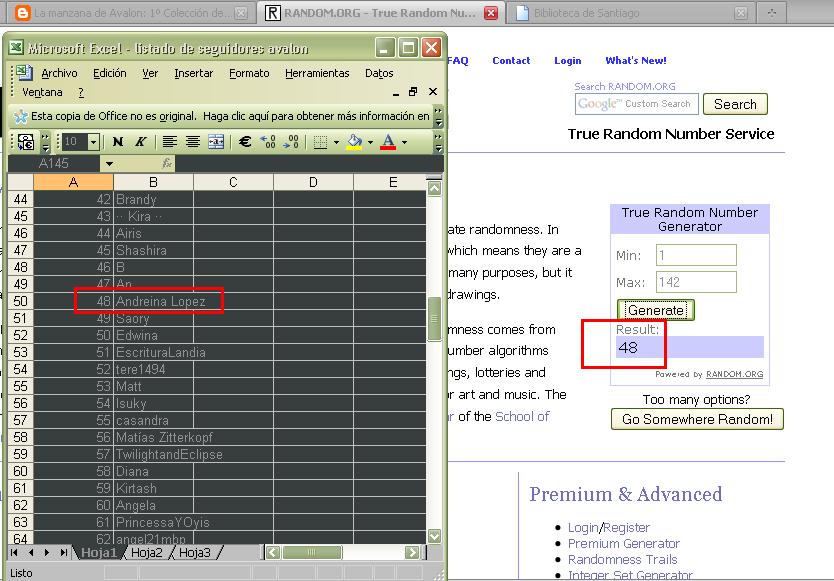
Task: Toggle bold formatting with the N icon
Action: (118, 142)
